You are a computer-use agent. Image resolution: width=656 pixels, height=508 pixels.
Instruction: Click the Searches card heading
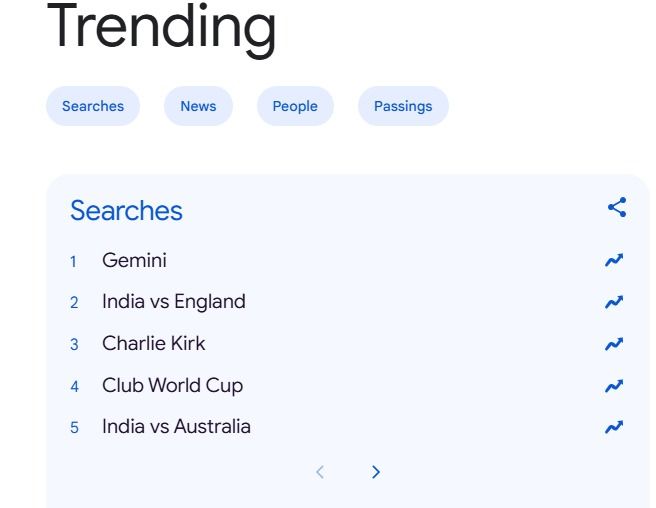(x=126, y=211)
